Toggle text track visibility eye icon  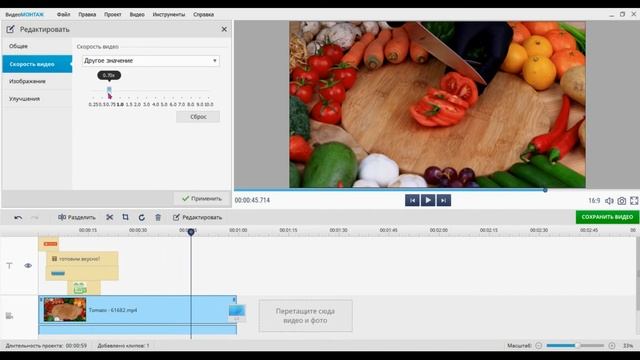pyautogui.click(x=28, y=266)
